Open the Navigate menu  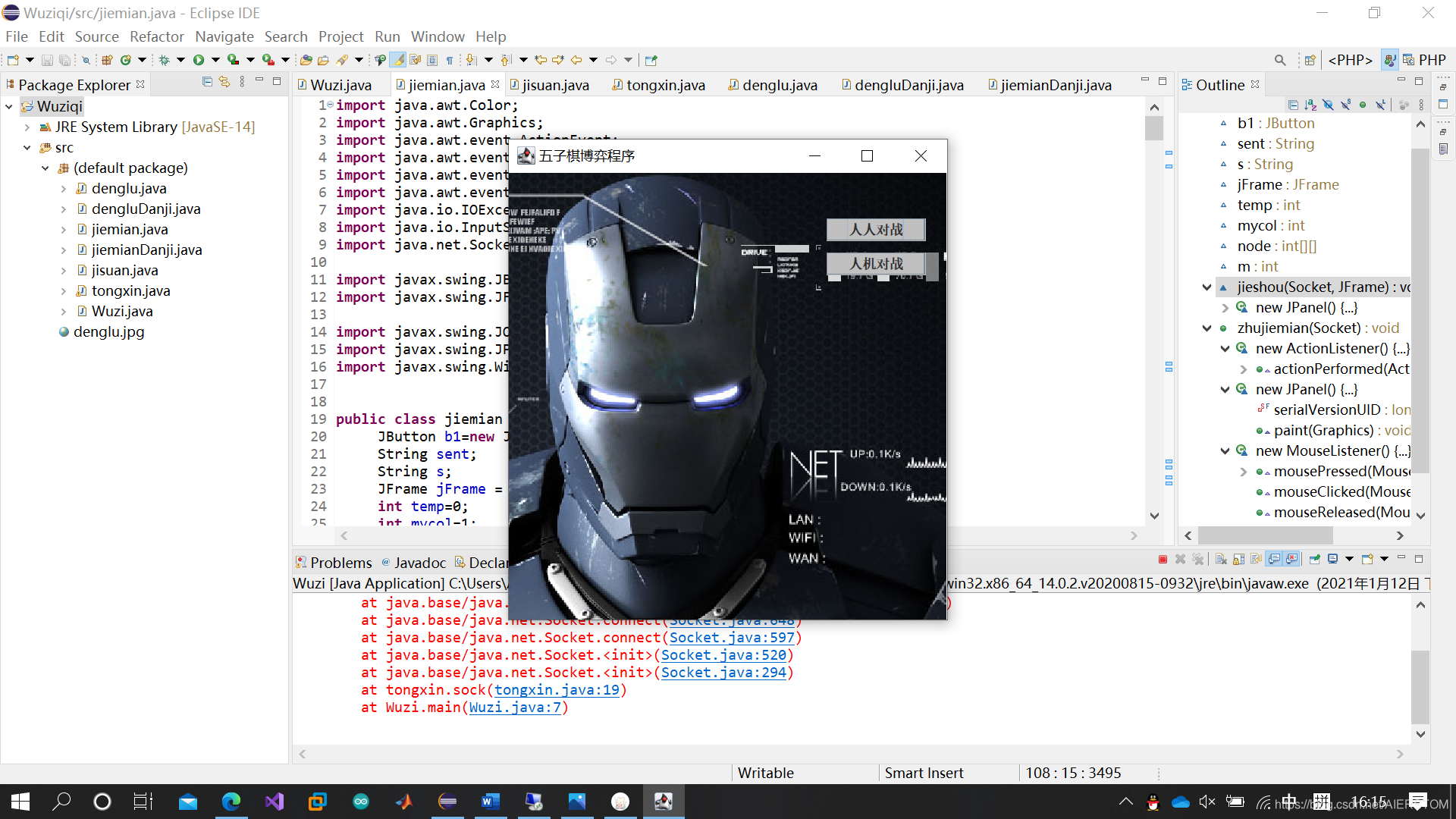point(224,36)
